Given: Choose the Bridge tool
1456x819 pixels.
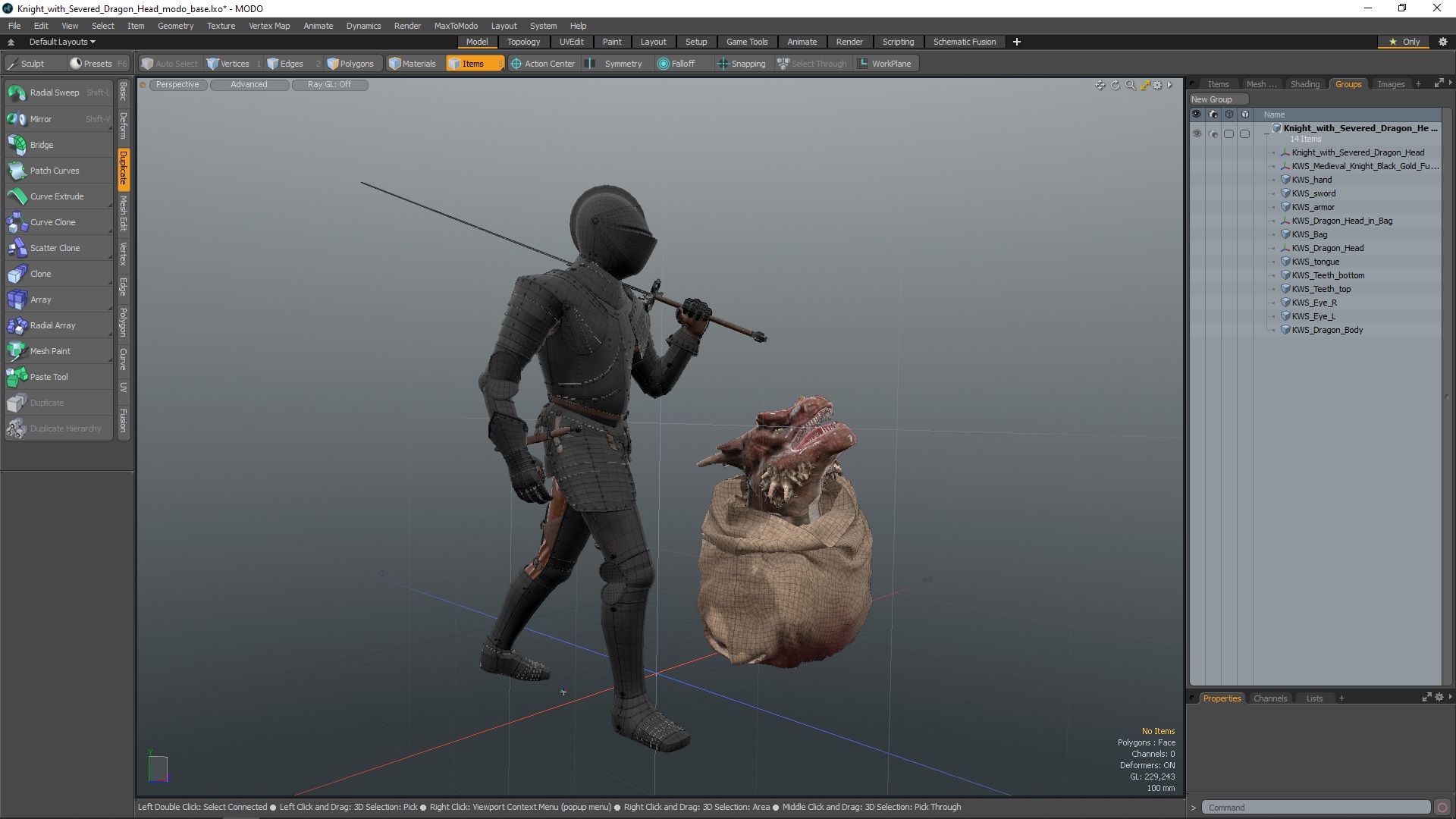Looking at the screenshot, I should pyautogui.click(x=58, y=145).
